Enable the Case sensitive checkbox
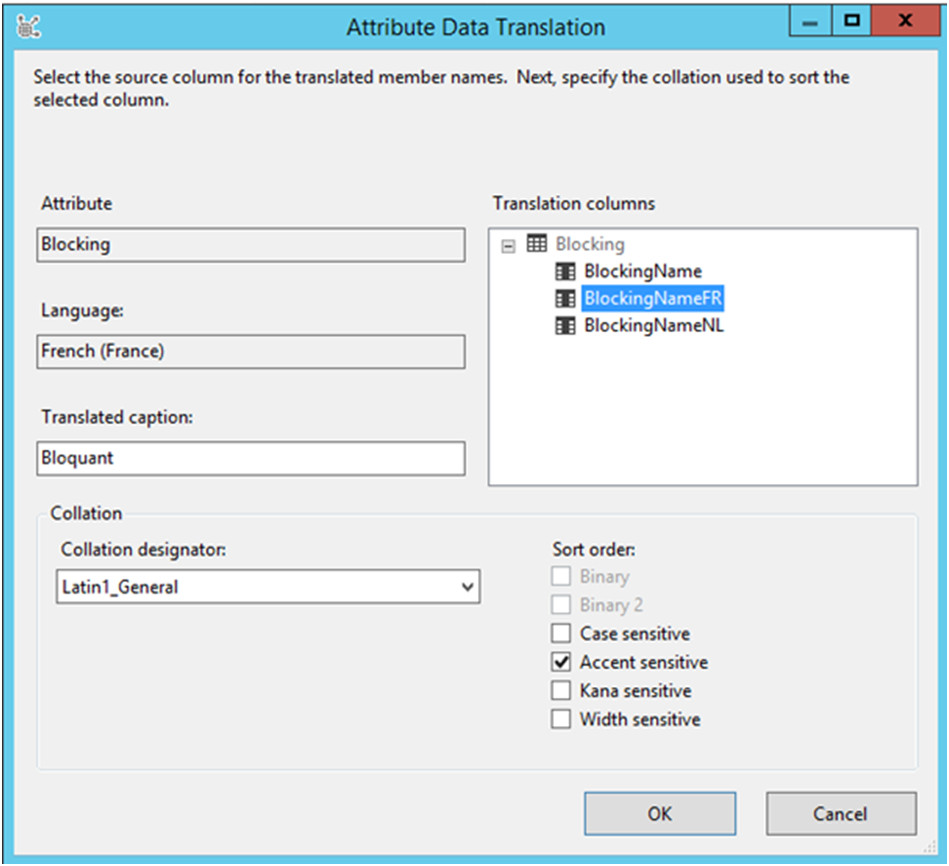The height and width of the screenshot is (866, 949). pyautogui.click(x=561, y=634)
